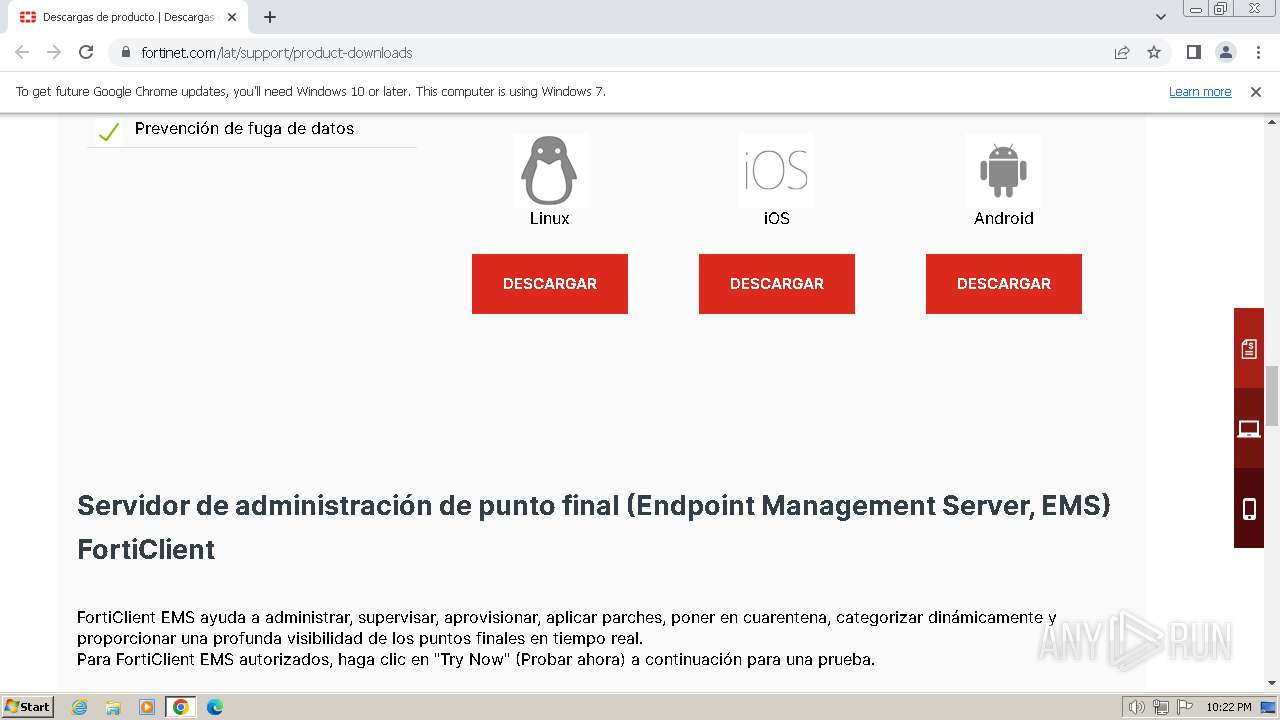The image size is (1280, 720).
Task: Go back to previous page
Action: pyautogui.click(x=22, y=52)
